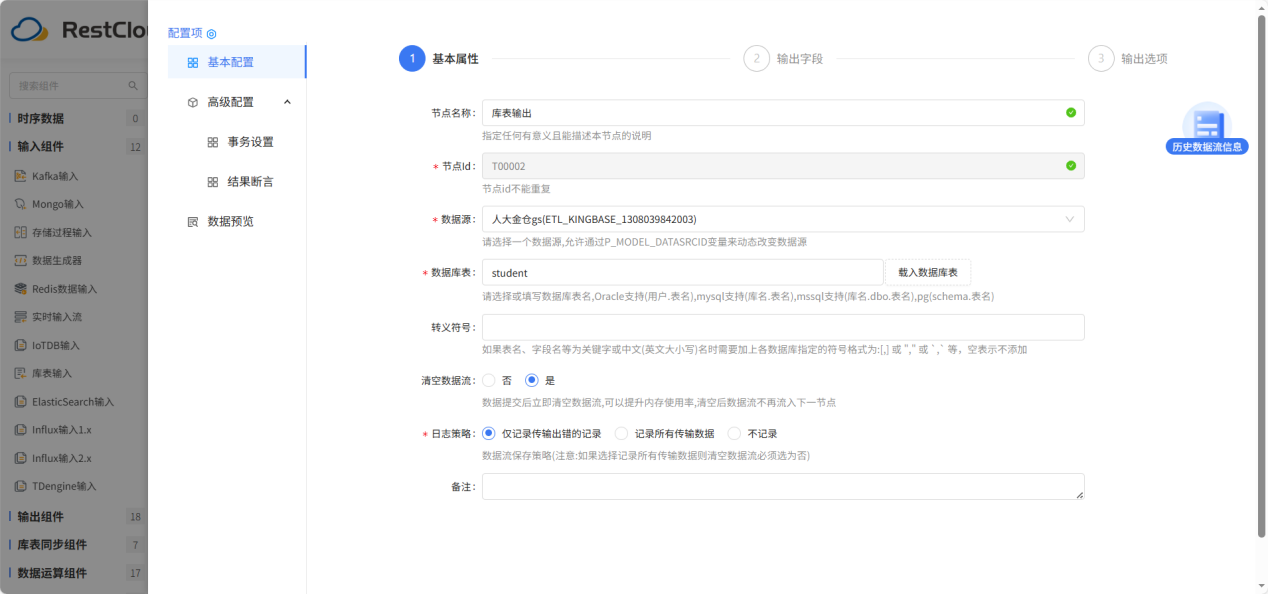Select the 是 radio for 清空数据流
1268x594 pixels.
pos(533,379)
